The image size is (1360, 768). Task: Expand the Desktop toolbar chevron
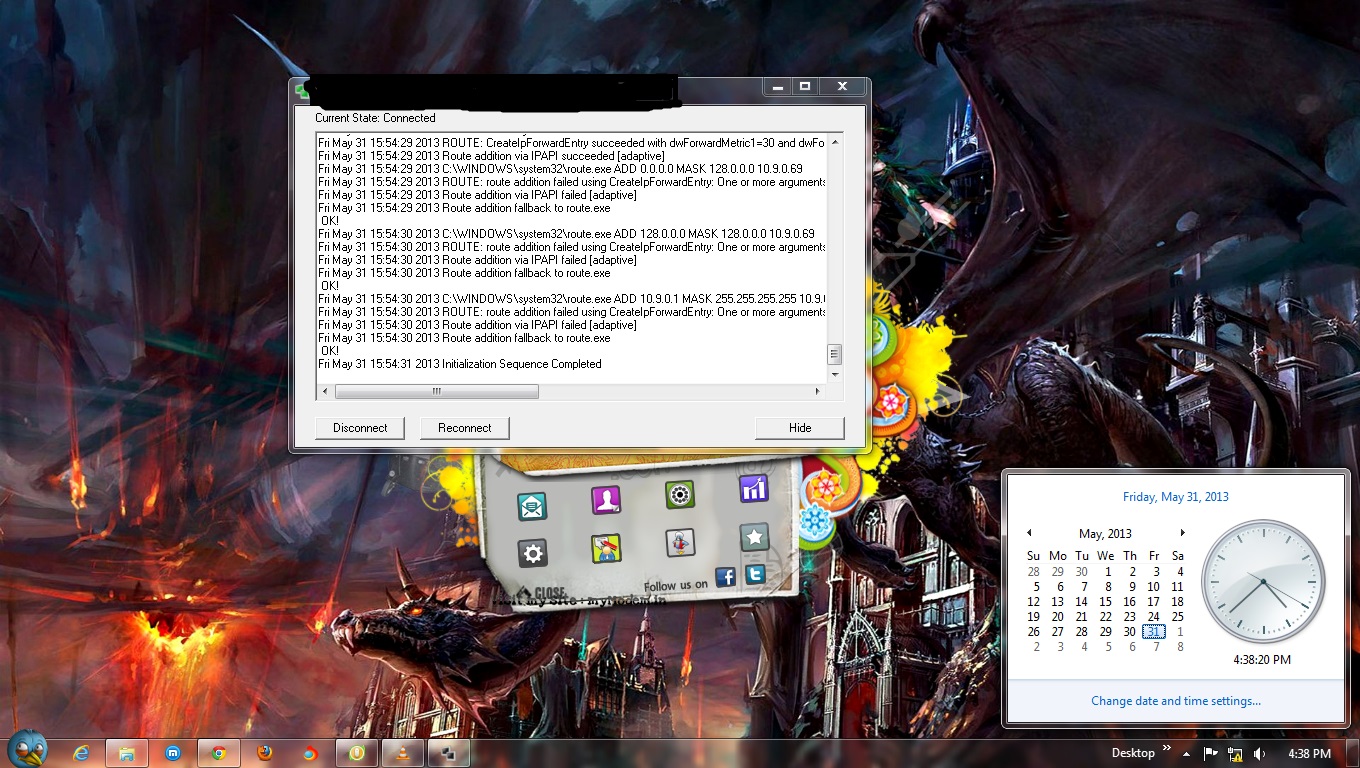[x=1166, y=749]
